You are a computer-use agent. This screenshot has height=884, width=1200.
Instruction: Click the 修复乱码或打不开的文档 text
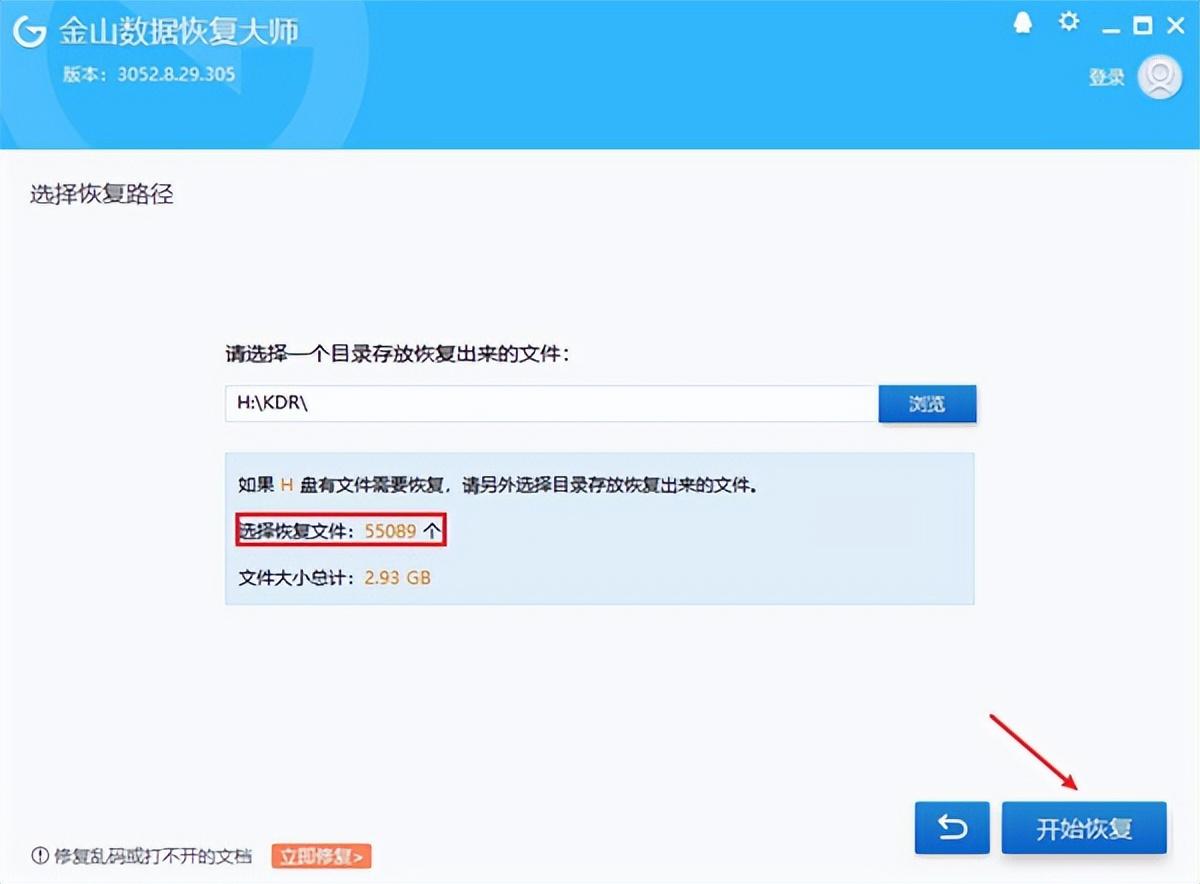point(153,856)
